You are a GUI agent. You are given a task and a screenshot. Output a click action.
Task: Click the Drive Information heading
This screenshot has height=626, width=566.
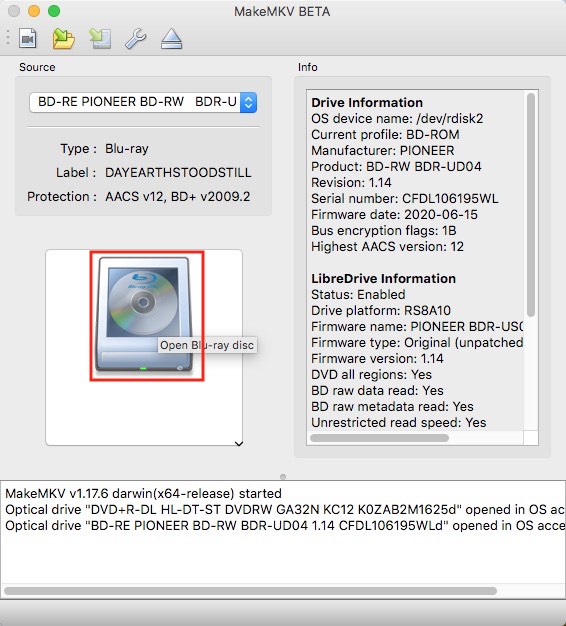click(x=367, y=103)
